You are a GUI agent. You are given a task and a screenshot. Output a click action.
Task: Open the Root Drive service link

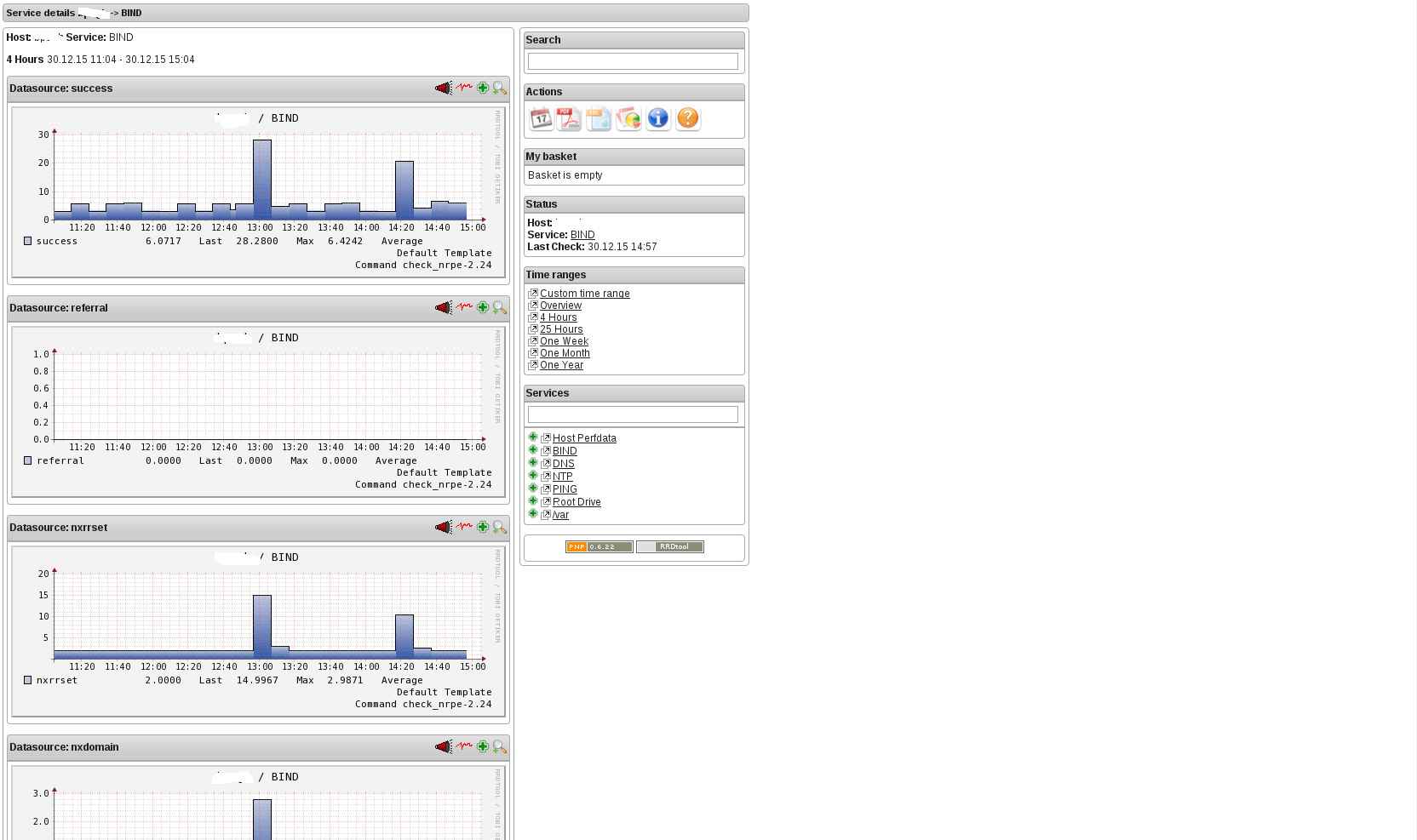[x=577, y=502]
